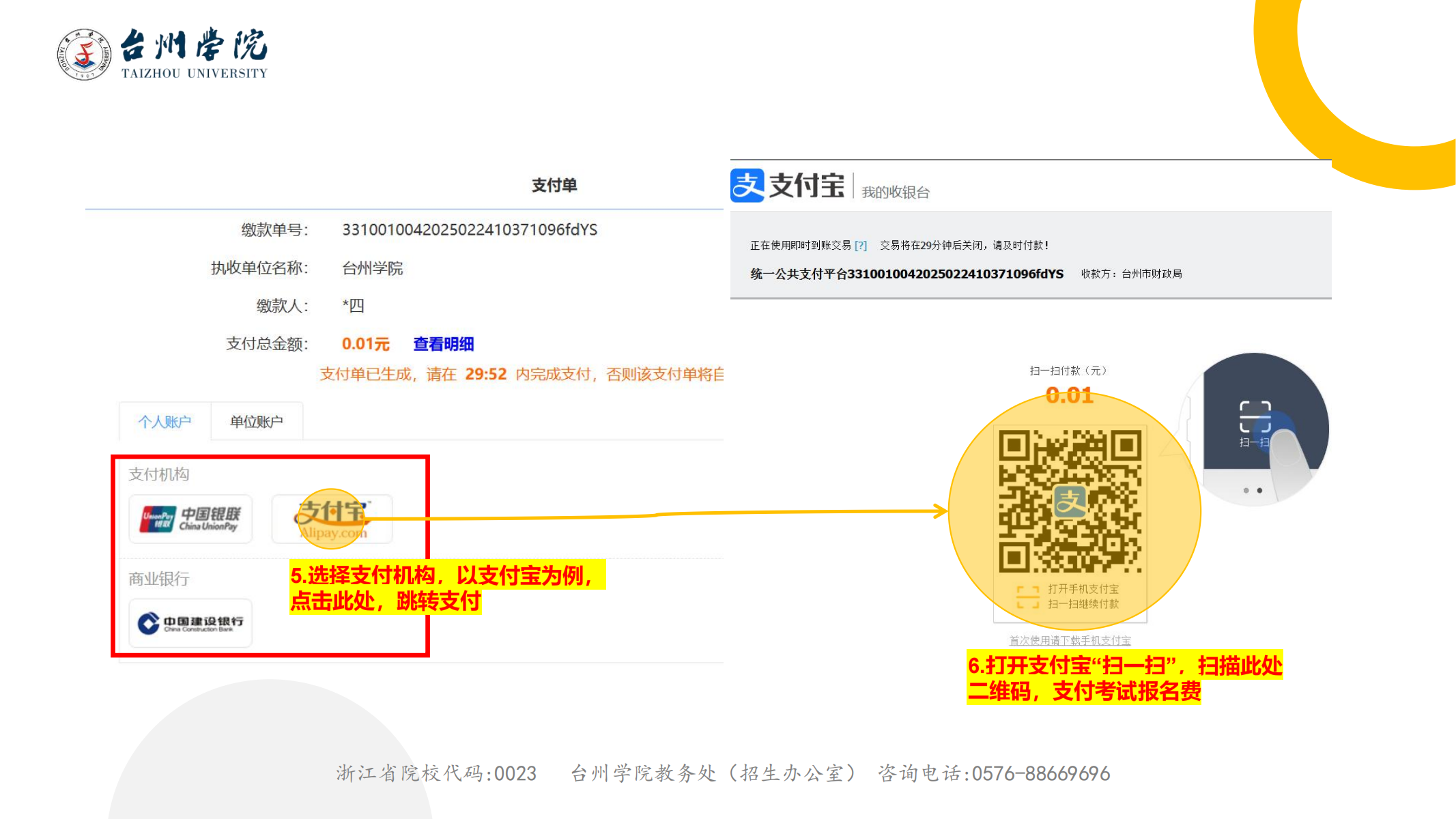Click 支付机构 section label
Viewport: 1456px width, 819px height.
click(x=159, y=474)
